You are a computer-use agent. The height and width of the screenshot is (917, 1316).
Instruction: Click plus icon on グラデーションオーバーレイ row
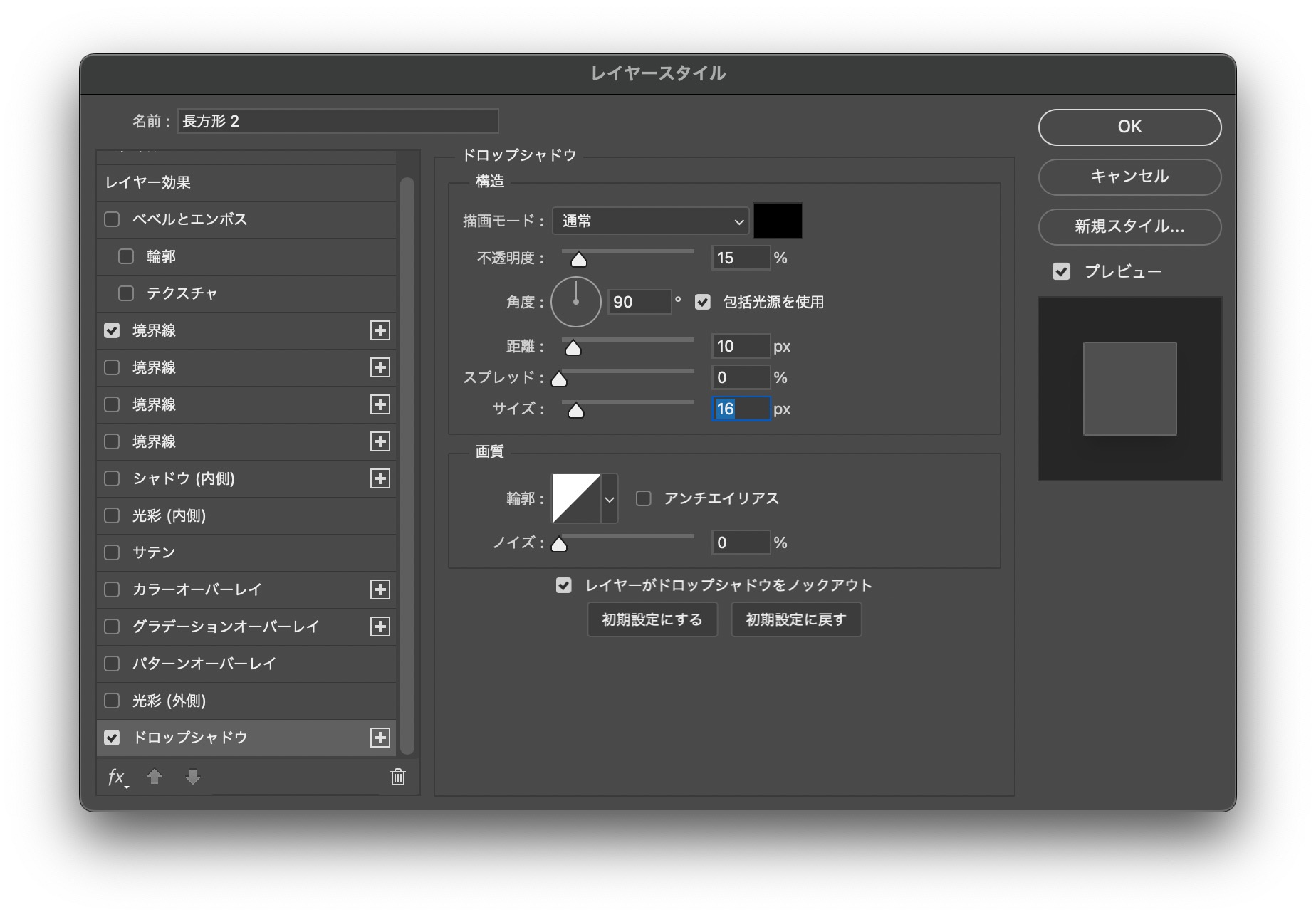point(380,627)
